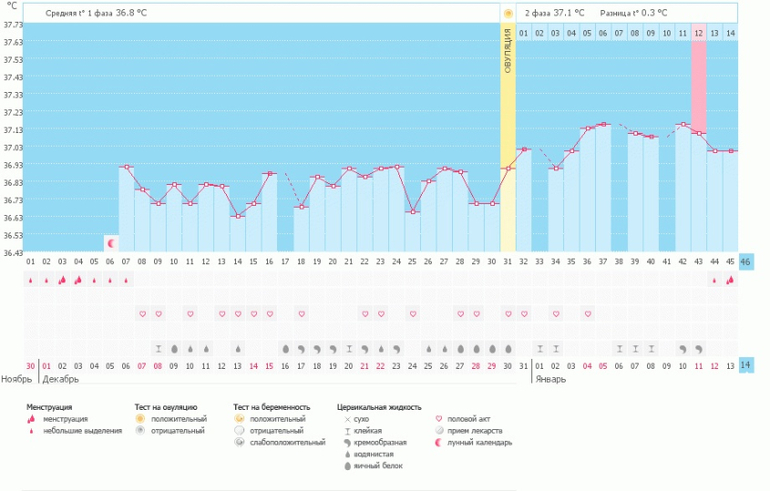Viewport: 770px width, 491px height.
Task: Click the 'Тест на беременность' legend heading
Action: click(x=272, y=407)
